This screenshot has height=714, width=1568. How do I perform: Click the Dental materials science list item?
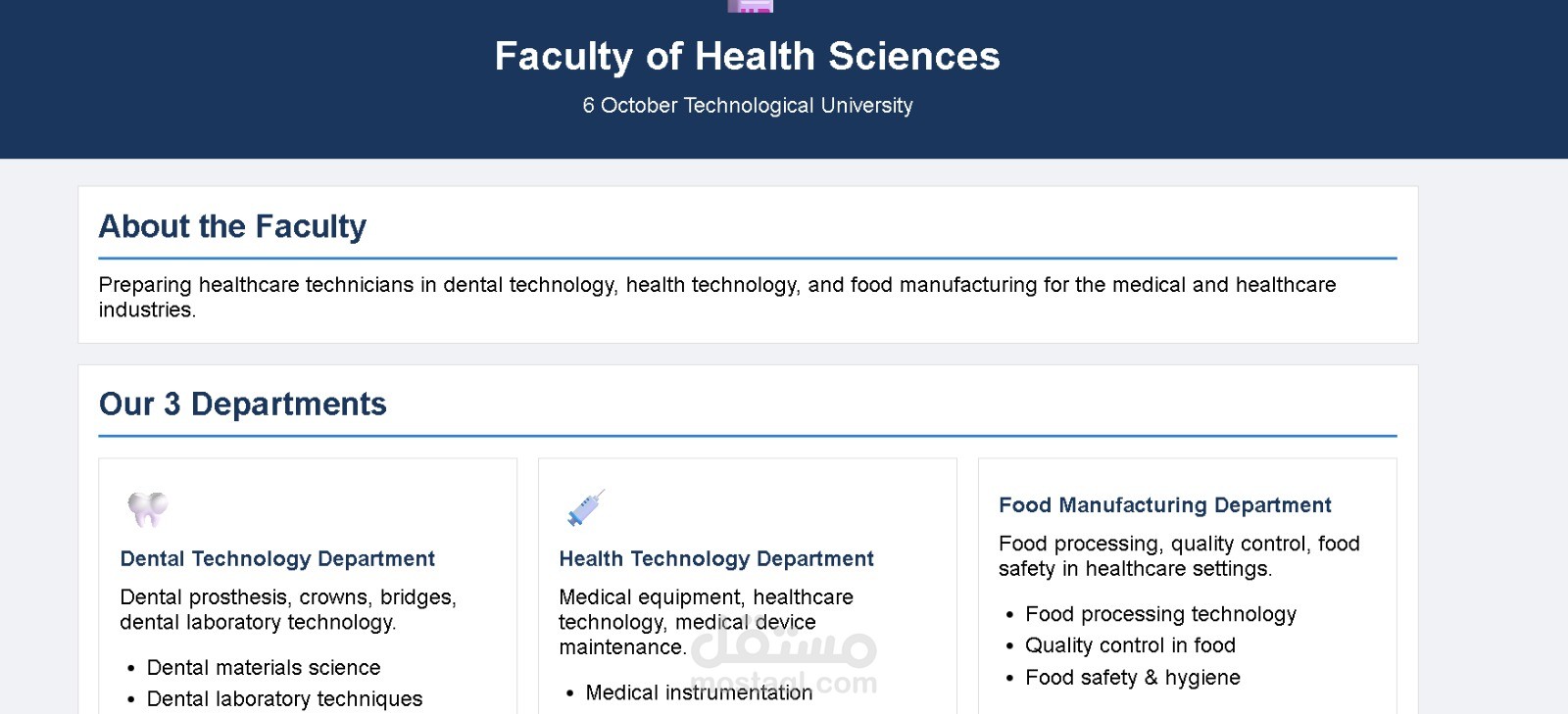click(264, 668)
